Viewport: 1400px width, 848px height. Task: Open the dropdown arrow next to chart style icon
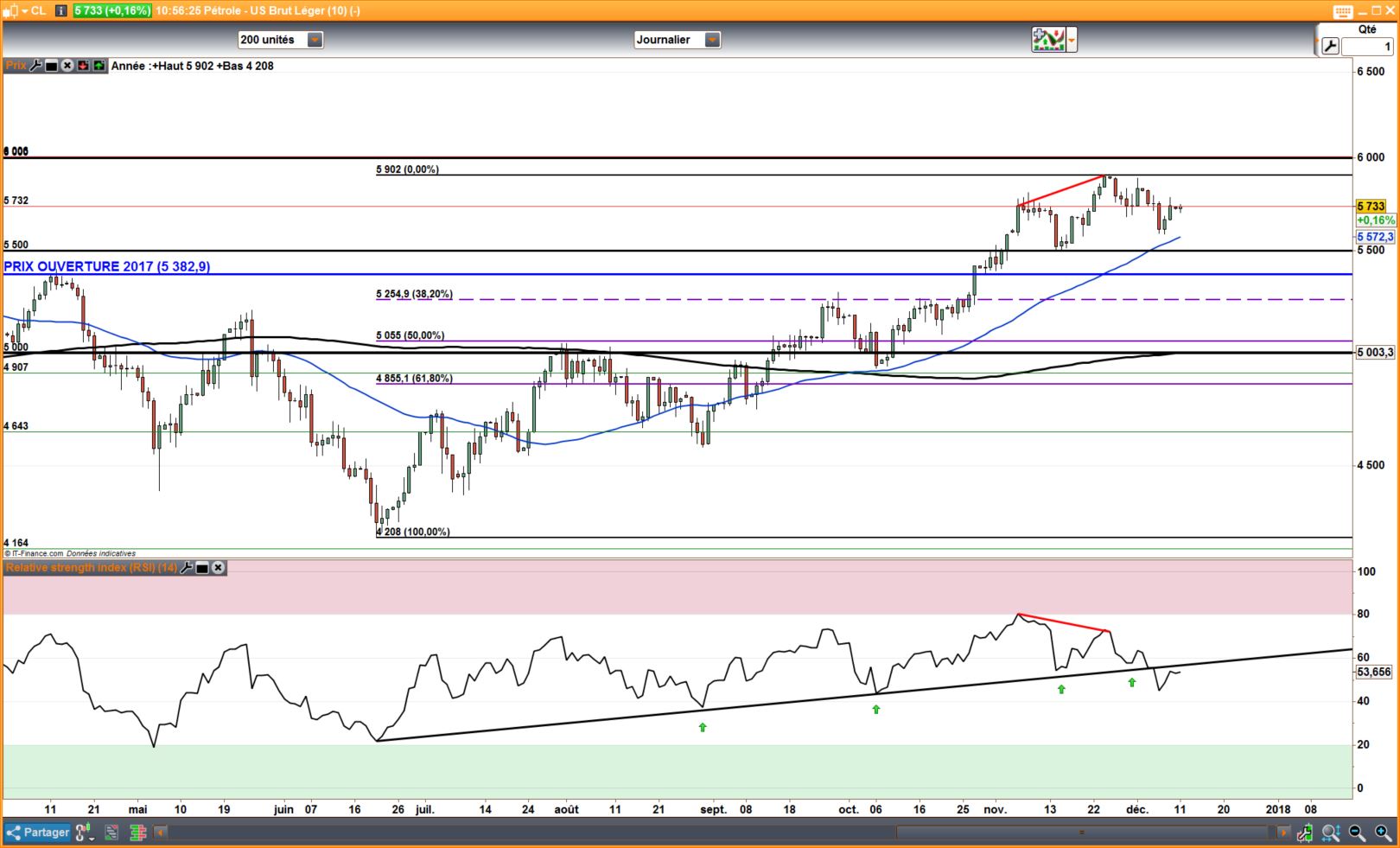(x=1072, y=40)
